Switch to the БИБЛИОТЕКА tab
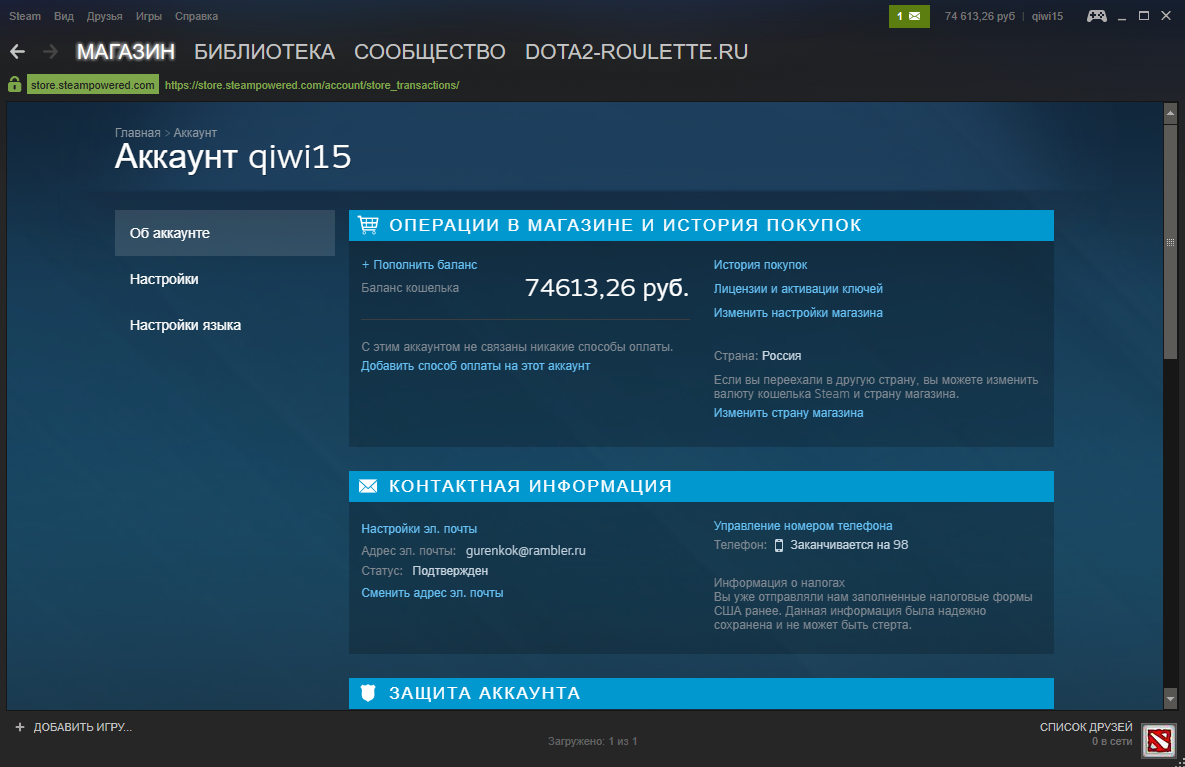This screenshot has width=1185, height=767. click(x=265, y=51)
